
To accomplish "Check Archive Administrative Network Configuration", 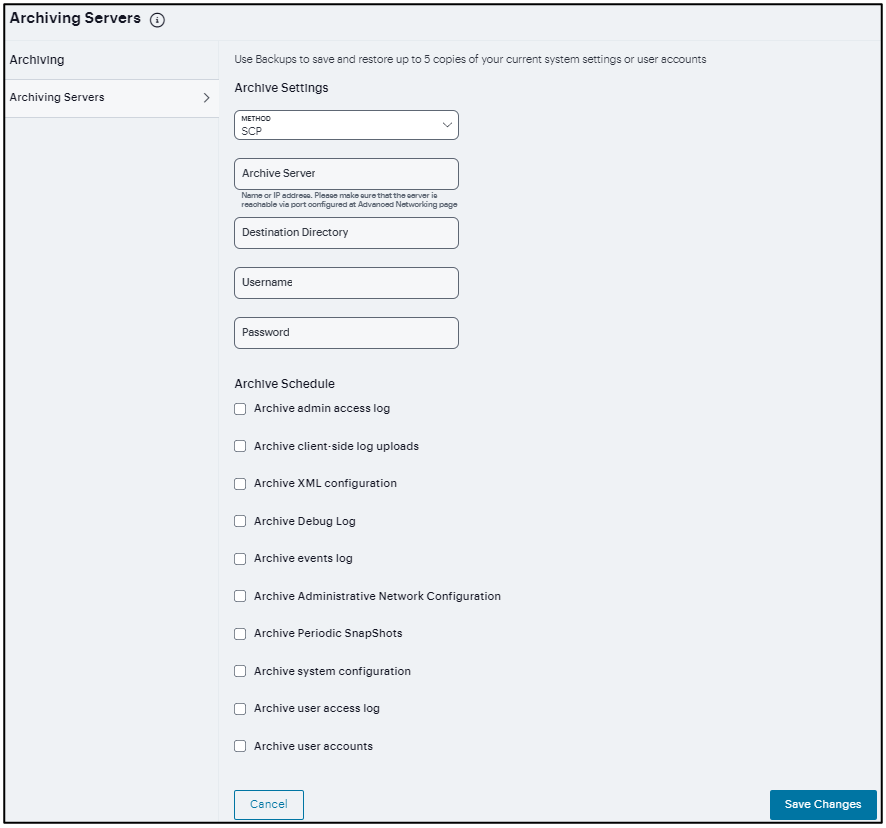I will click(x=240, y=596).
